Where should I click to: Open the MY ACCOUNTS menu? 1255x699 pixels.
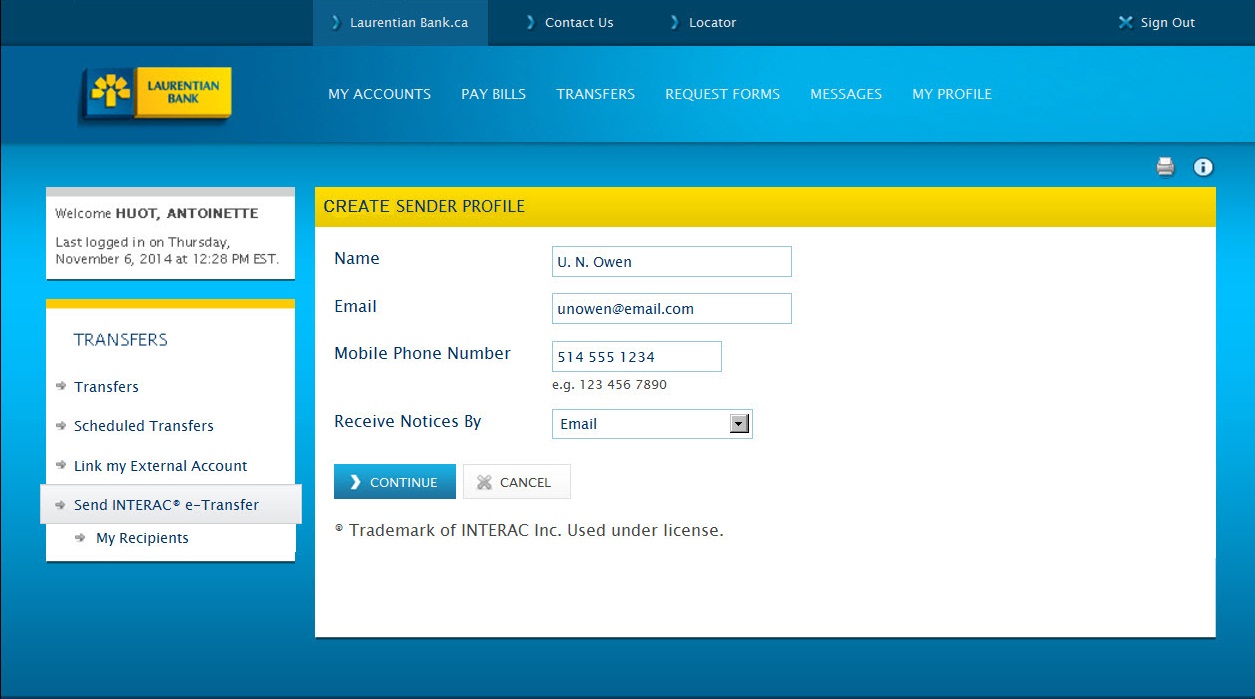pos(380,94)
